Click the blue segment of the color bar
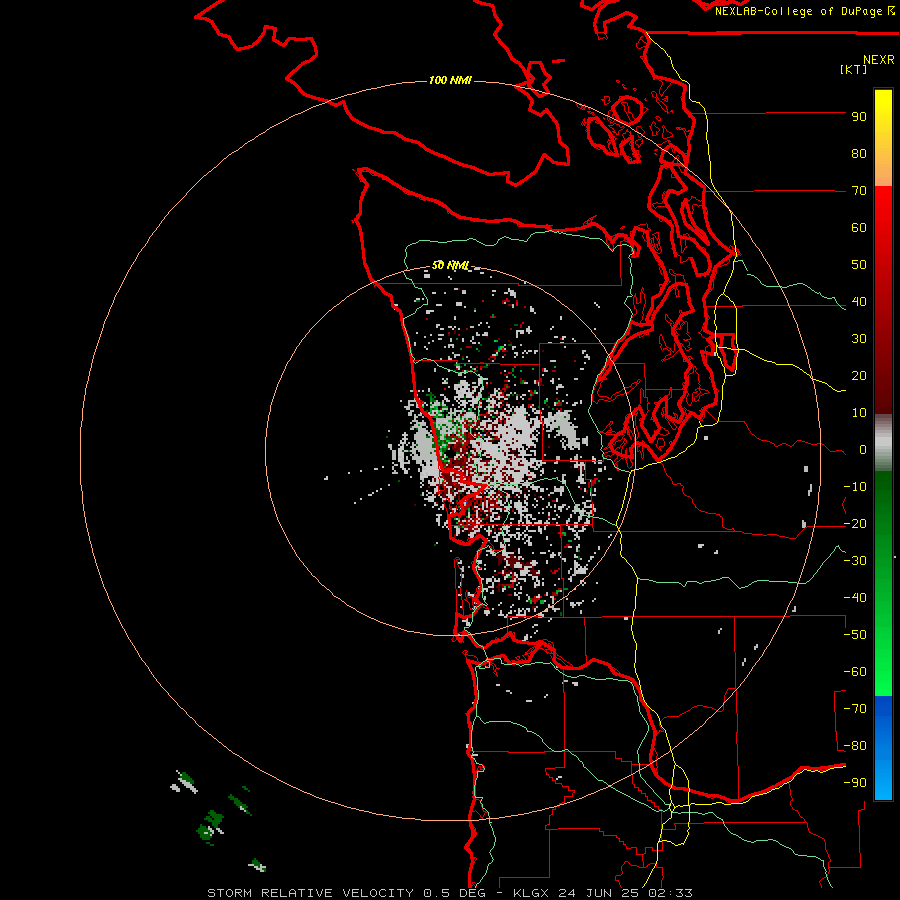Image resolution: width=900 pixels, height=900 pixels. [x=883, y=748]
